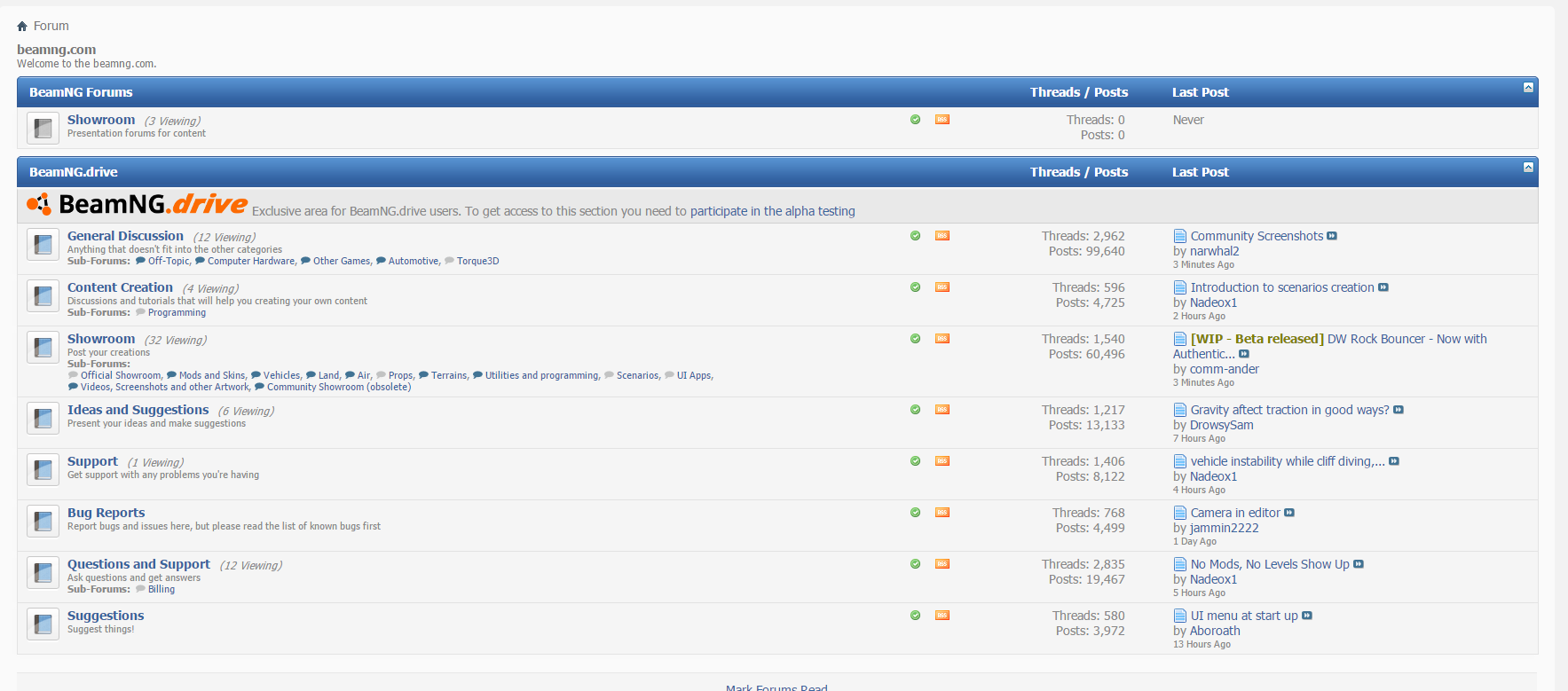The image size is (1568, 691).
Task: Open RSS feed for Suggestions forum
Action: point(942,616)
